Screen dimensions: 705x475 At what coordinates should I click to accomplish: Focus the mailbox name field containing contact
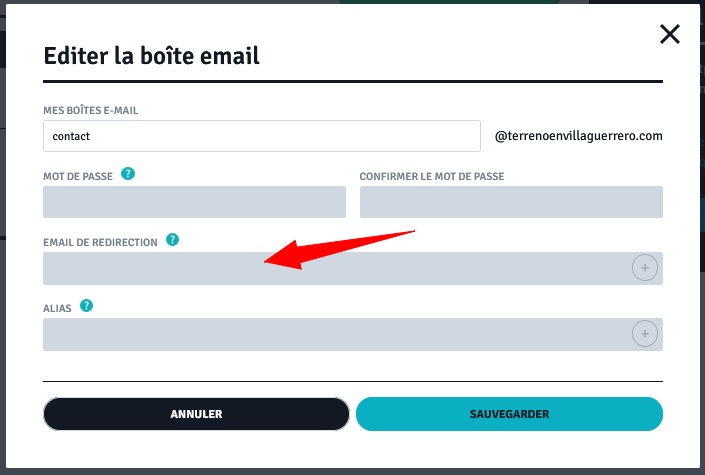262,136
